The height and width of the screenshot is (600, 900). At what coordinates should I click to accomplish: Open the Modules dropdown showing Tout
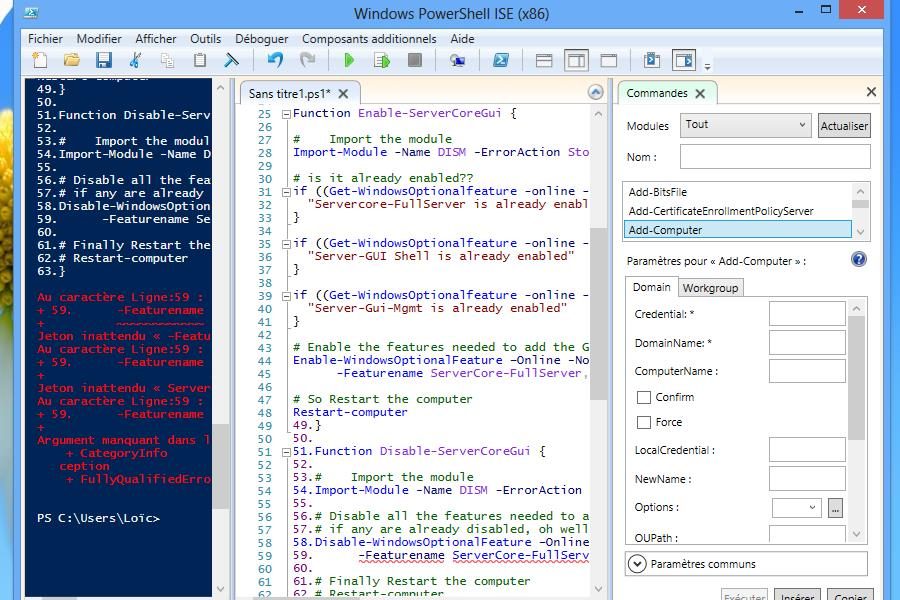pyautogui.click(x=746, y=125)
